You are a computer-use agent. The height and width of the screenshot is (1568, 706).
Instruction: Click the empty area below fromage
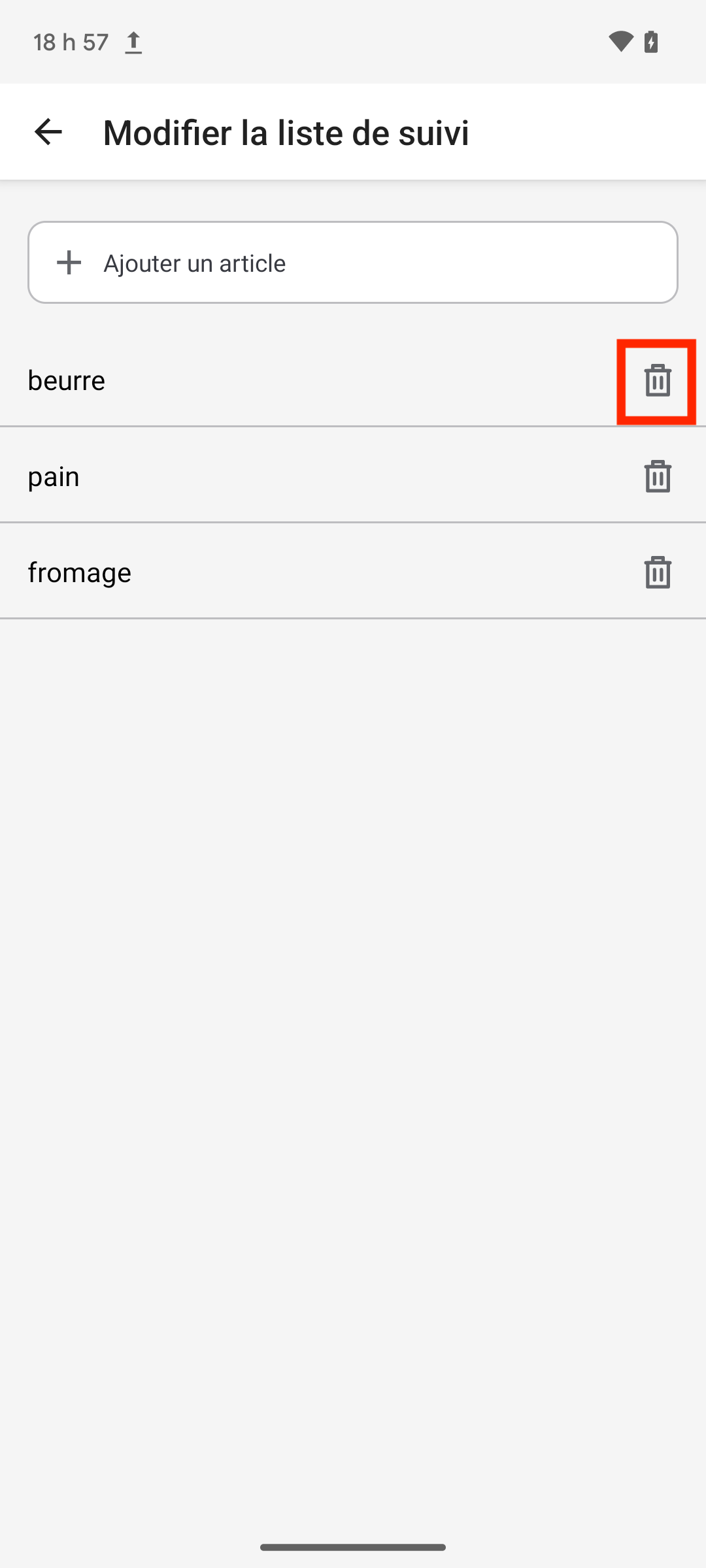[x=353, y=1045]
